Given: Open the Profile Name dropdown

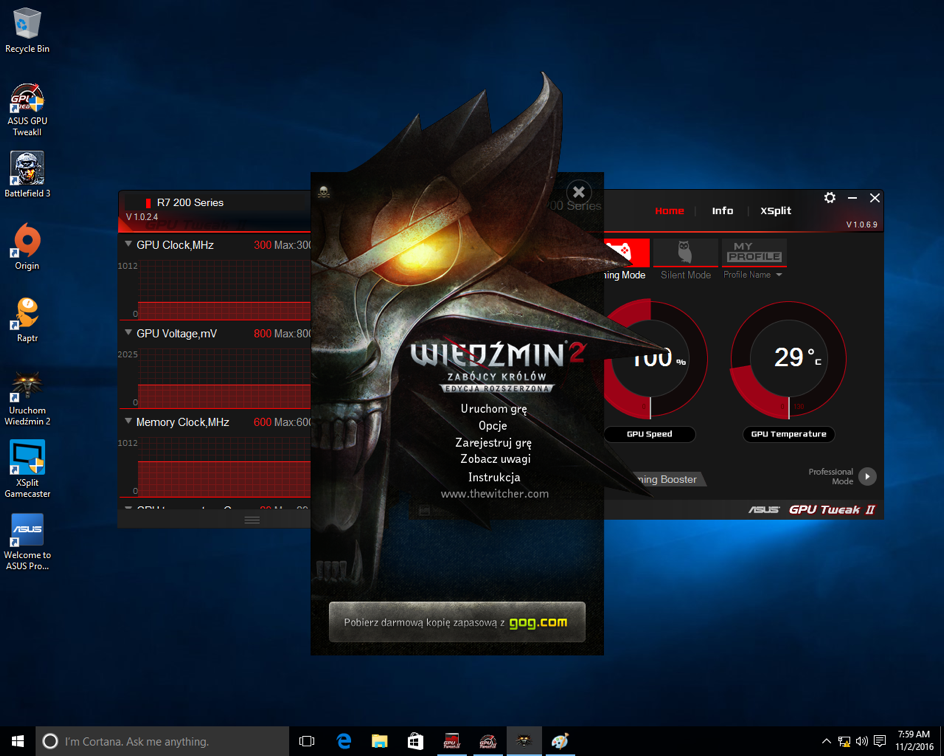Looking at the screenshot, I should click(x=753, y=275).
